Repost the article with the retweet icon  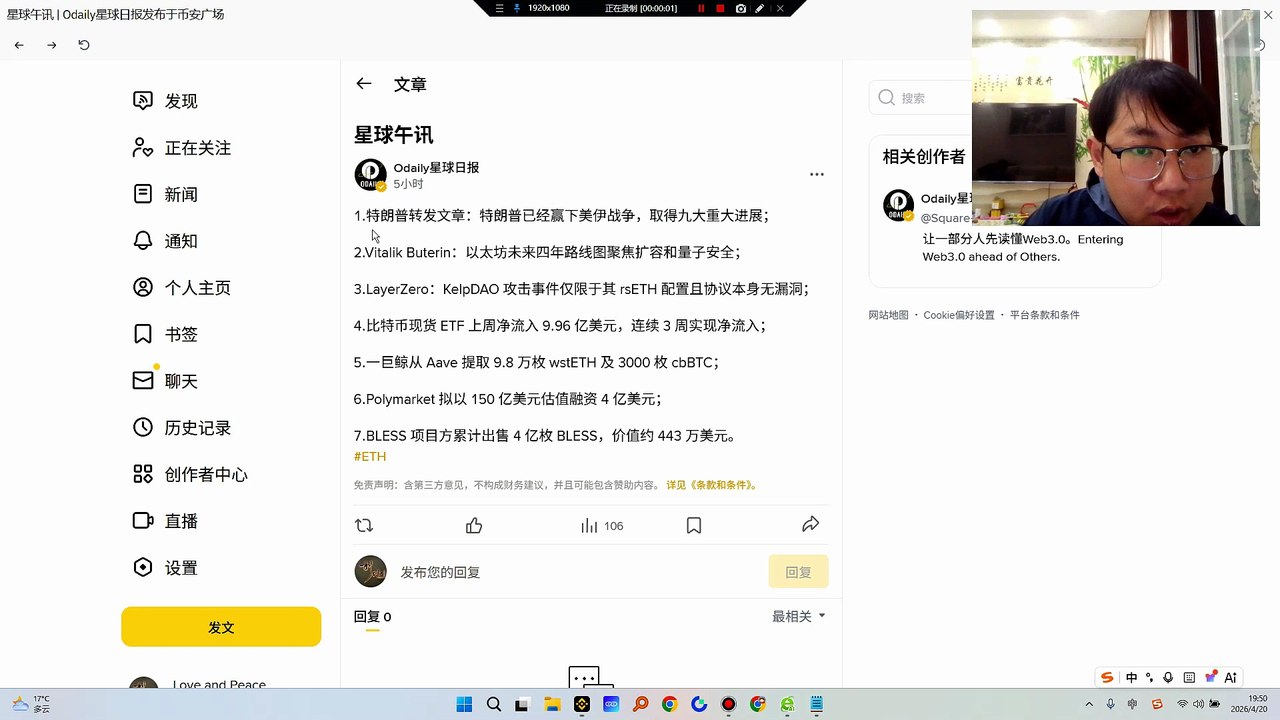364,525
